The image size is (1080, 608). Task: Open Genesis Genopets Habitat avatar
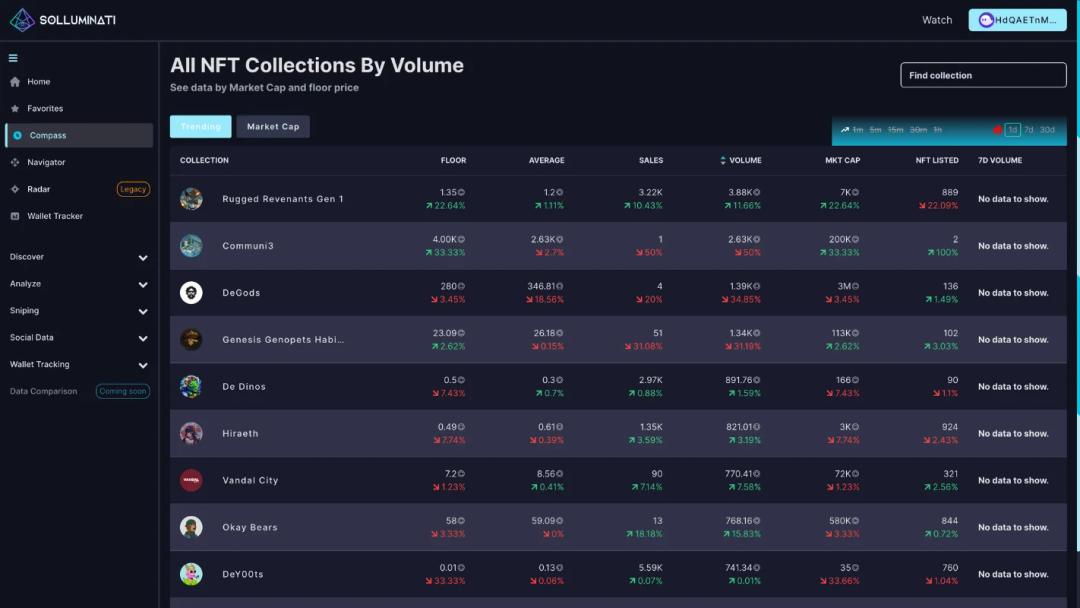pos(191,339)
